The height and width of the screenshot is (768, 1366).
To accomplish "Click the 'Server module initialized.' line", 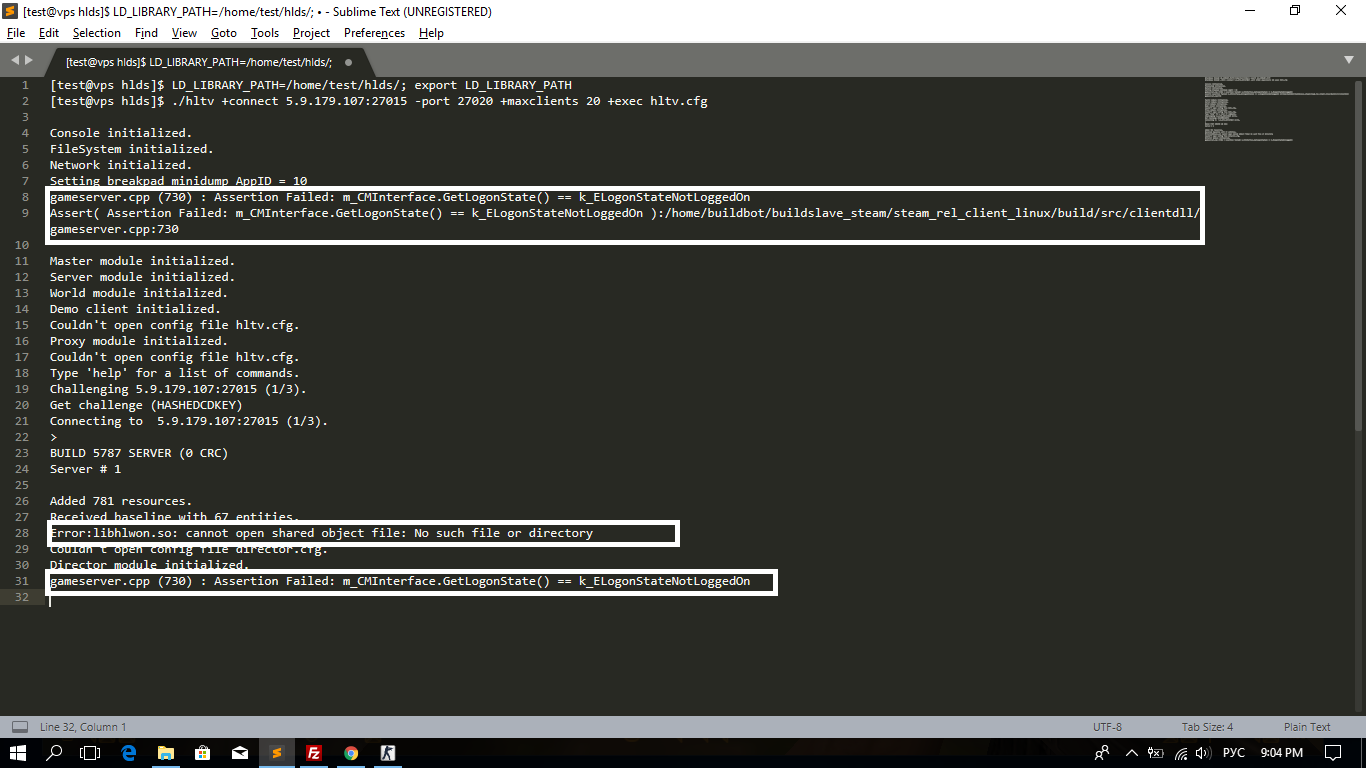I will pos(143,277).
